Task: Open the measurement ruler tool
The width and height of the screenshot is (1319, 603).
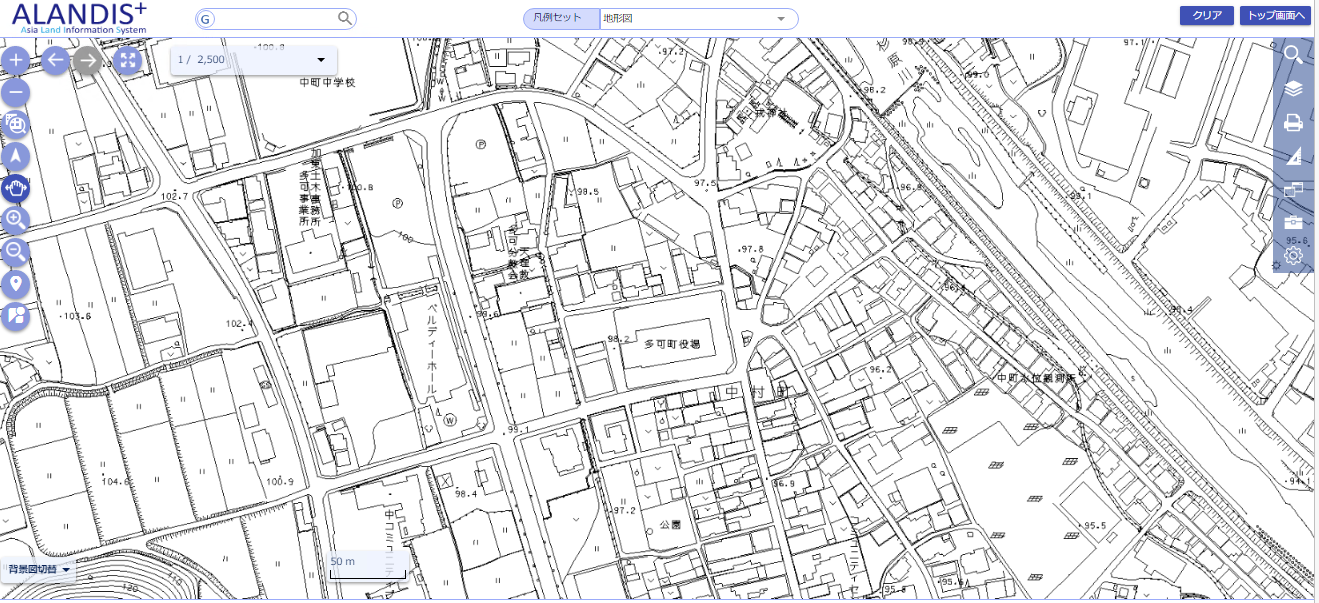Action: coord(1293,156)
